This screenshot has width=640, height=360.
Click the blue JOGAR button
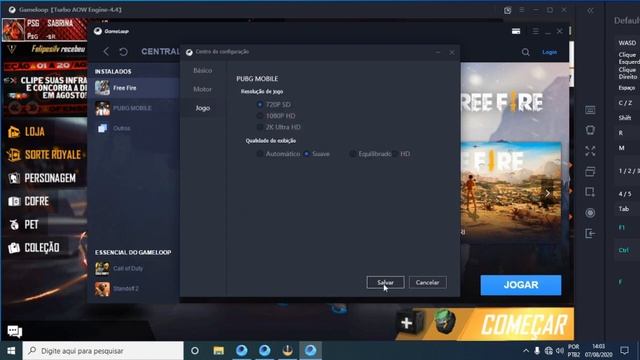tap(521, 285)
